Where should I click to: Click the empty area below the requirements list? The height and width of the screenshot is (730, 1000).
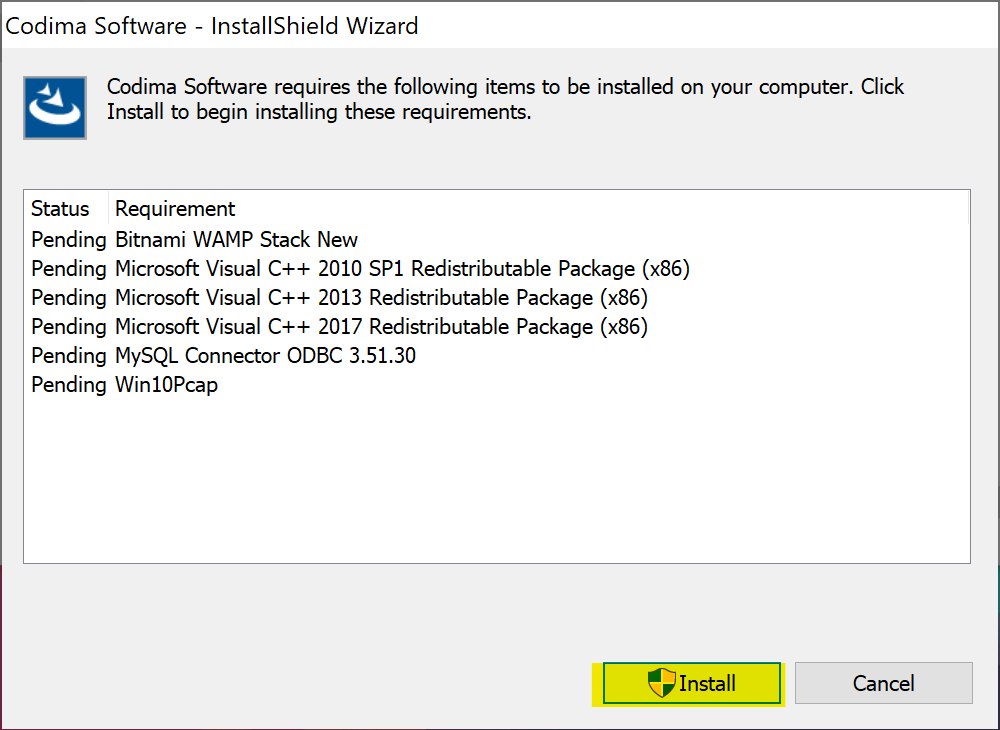coord(496,480)
